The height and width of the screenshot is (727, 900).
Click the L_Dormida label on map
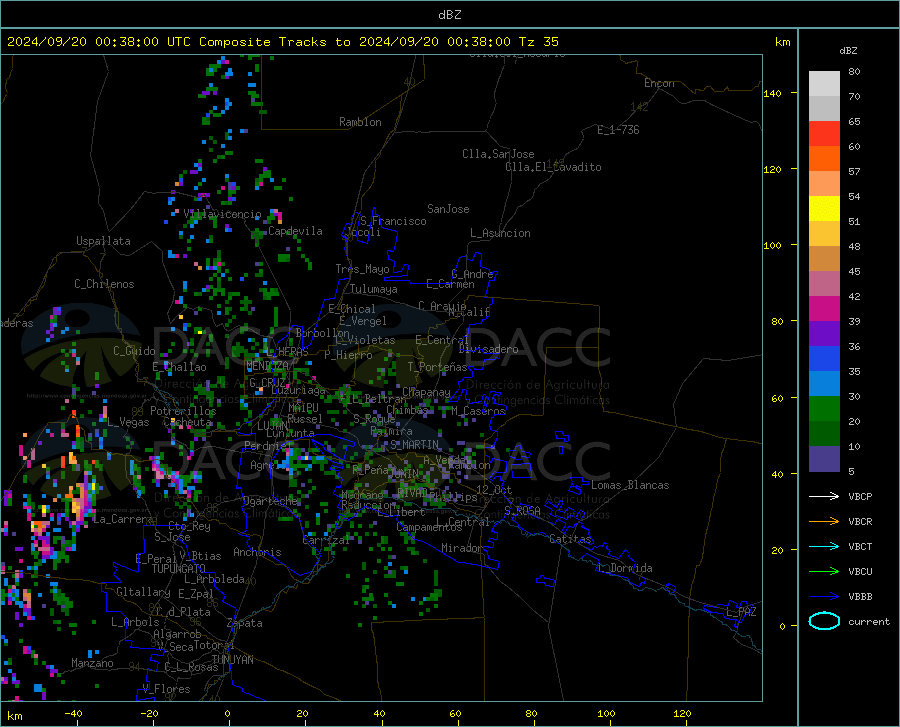[x=625, y=568]
